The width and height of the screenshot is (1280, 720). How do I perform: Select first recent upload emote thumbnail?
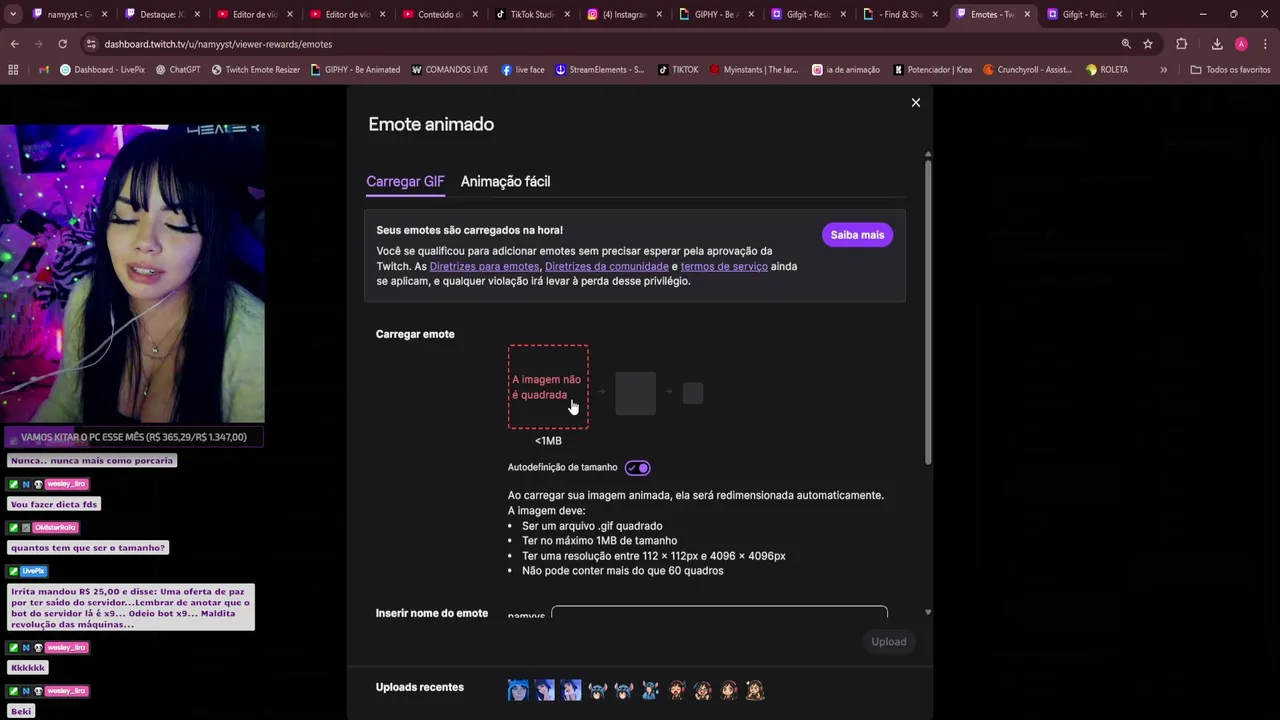(518, 690)
